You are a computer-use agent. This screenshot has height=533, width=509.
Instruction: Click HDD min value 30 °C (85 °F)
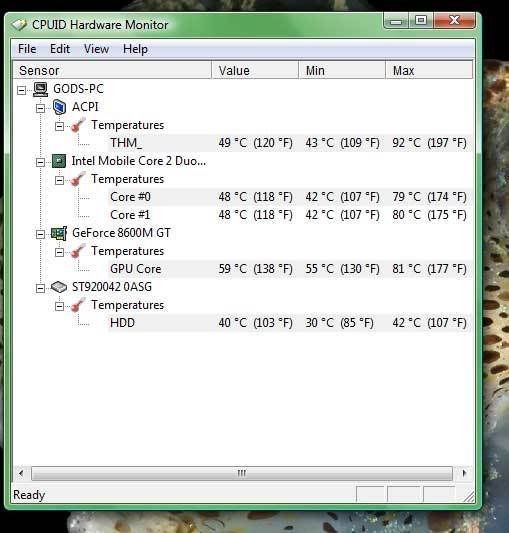[x=339, y=323]
